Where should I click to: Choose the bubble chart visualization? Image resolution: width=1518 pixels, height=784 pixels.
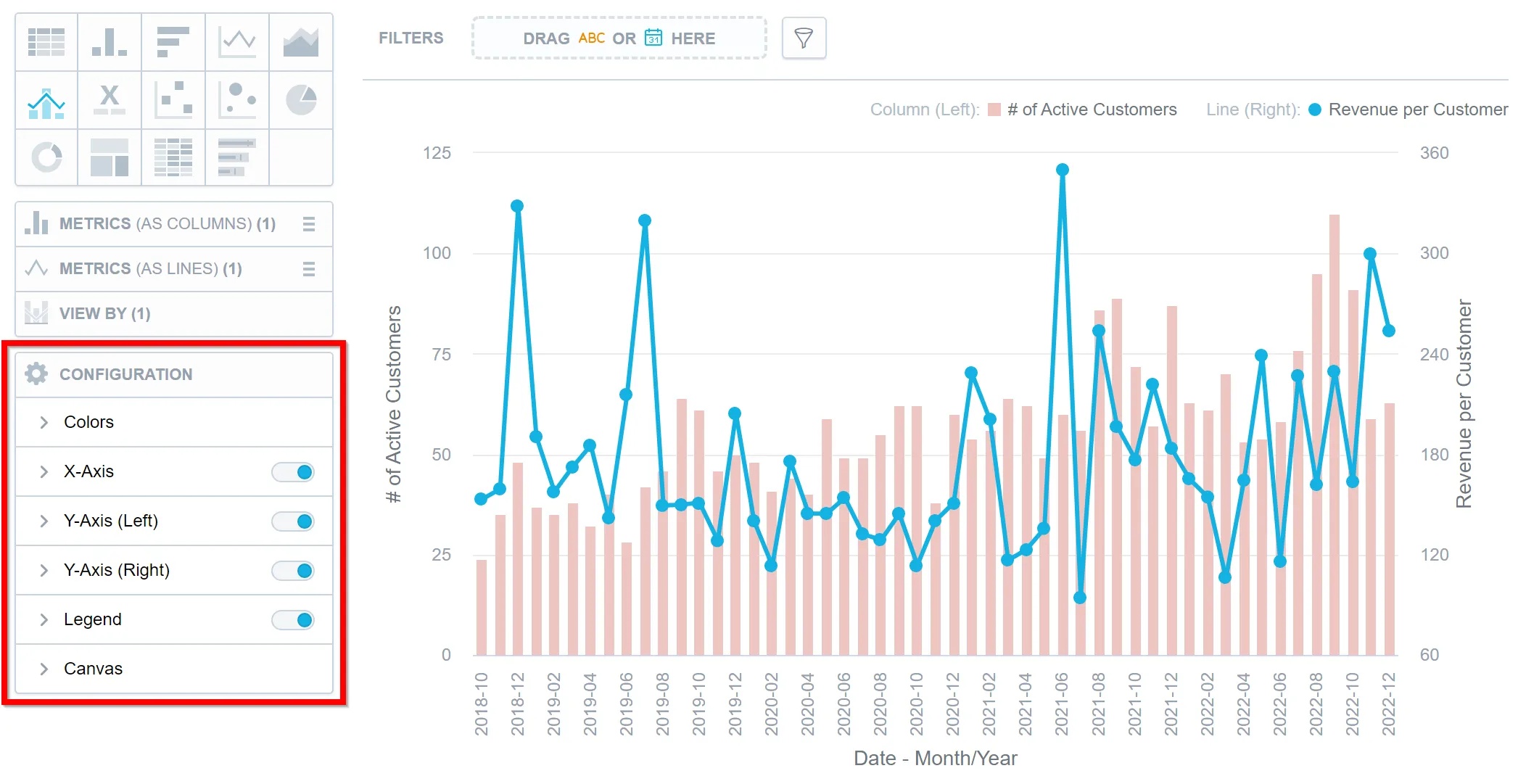(x=237, y=100)
